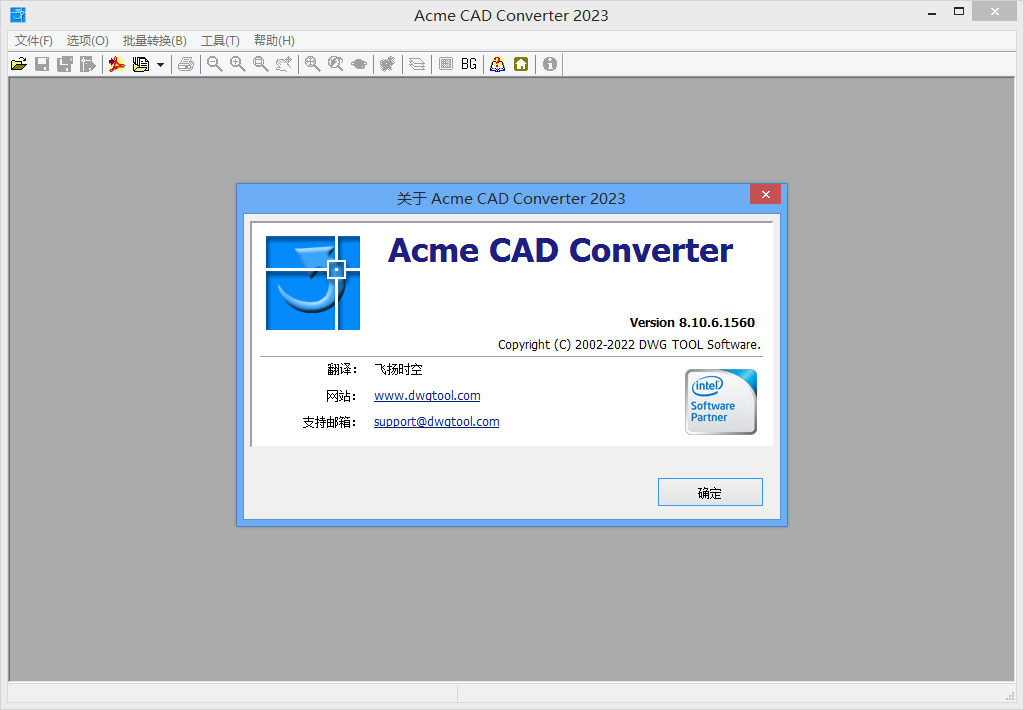The height and width of the screenshot is (710, 1024).
Task: Open the www.dwgtool.com website link
Action: tap(427, 396)
